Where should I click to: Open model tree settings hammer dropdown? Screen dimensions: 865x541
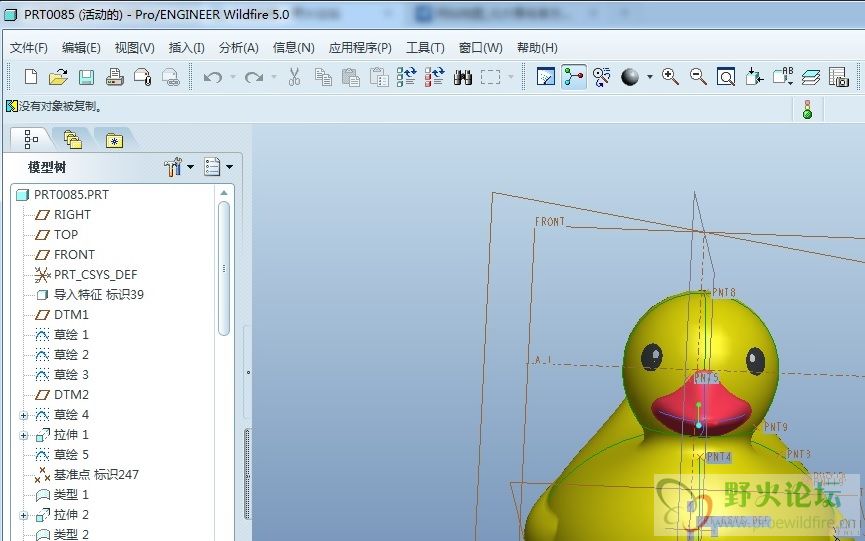[x=179, y=167]
